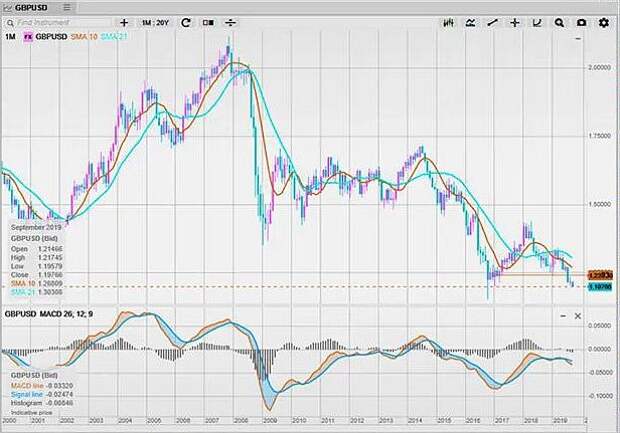This screenshot has width=620, height=433.
Task: Open the indicators icon in toolbar
Action: (x=472, y=22)
